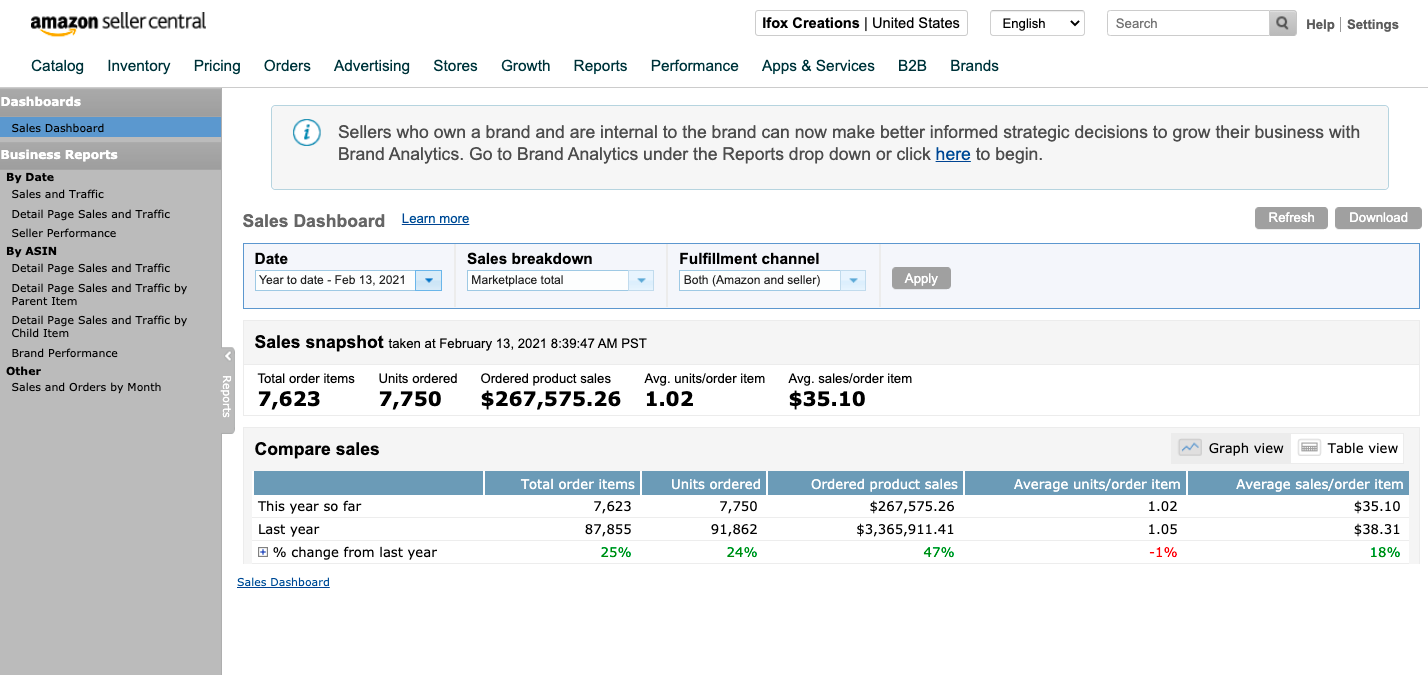The height and width of the screenshot is (675, 1428).
Task: Expand the % change from last year row
Action: coord(263,552)
